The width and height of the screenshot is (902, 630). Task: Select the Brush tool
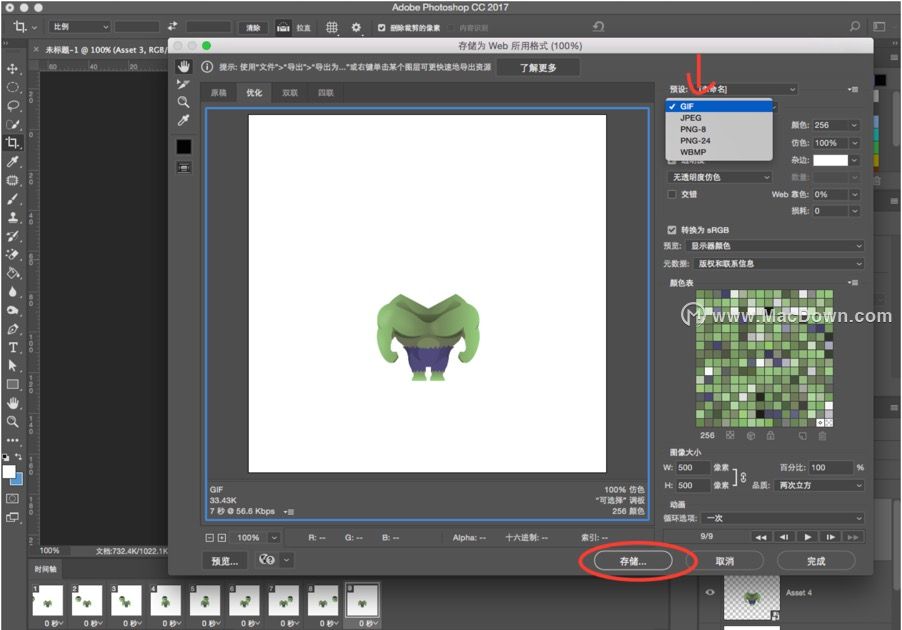[12, 199]
